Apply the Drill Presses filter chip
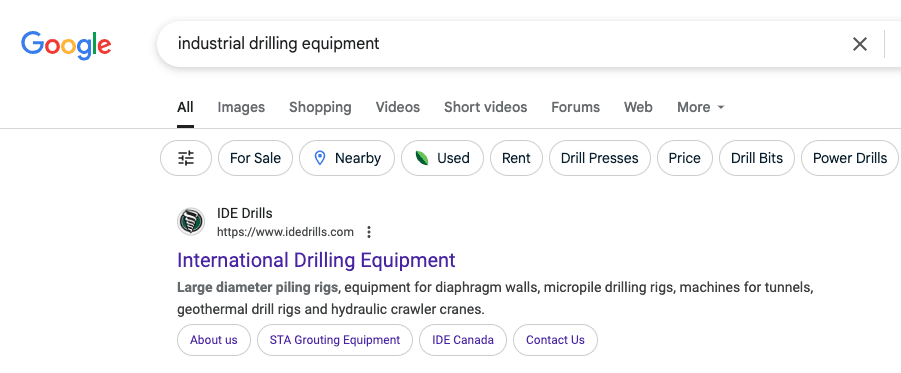This screenshot has width=901, height=373. (599, 158)
